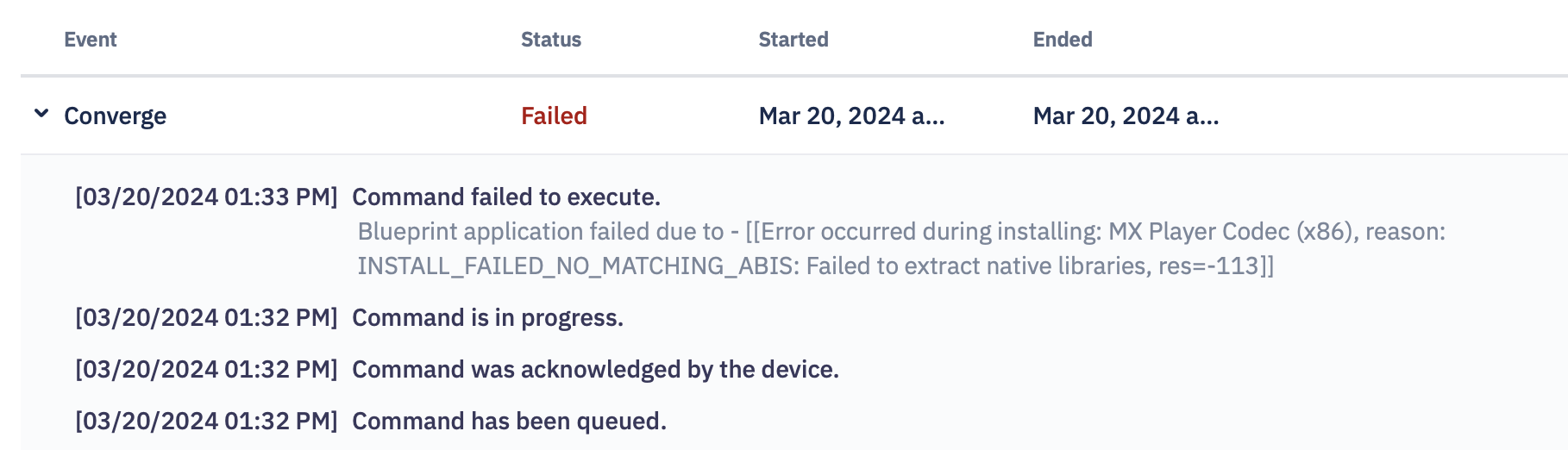Screen dimensions: 1568x450
Task: Collapse the Converge event row
Action: pyautogui.click(x=41, y=114)
